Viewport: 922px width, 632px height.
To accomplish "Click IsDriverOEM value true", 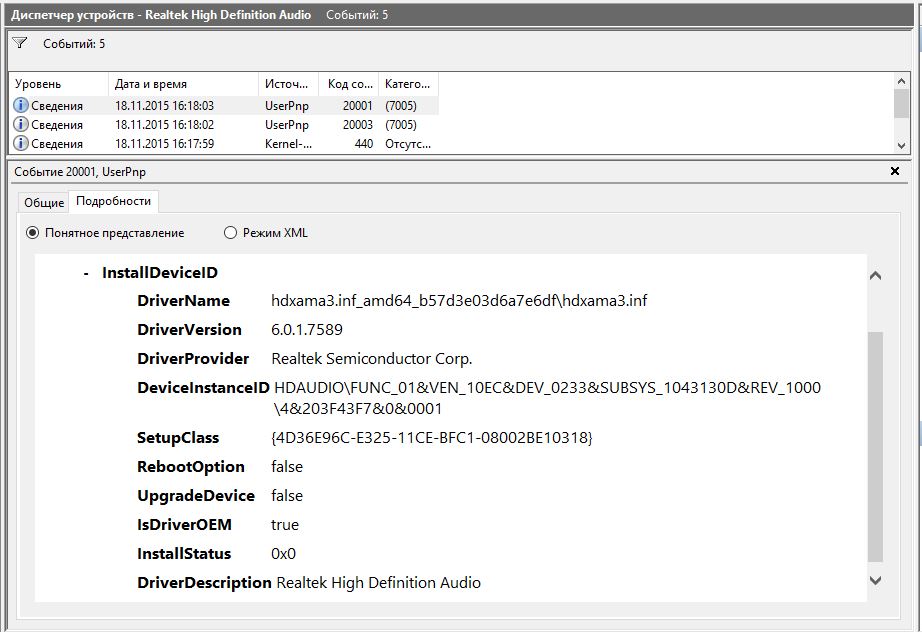I will 285,524.
